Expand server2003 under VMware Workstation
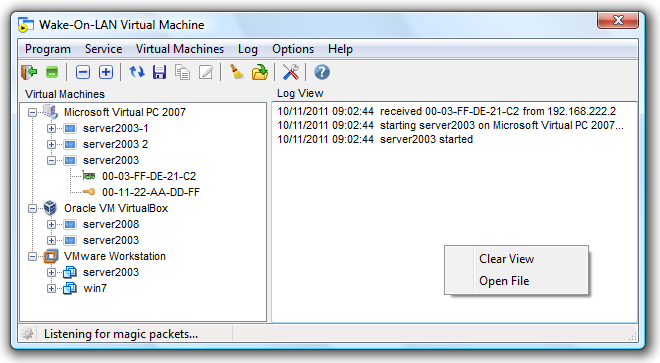 pos(51,272)
